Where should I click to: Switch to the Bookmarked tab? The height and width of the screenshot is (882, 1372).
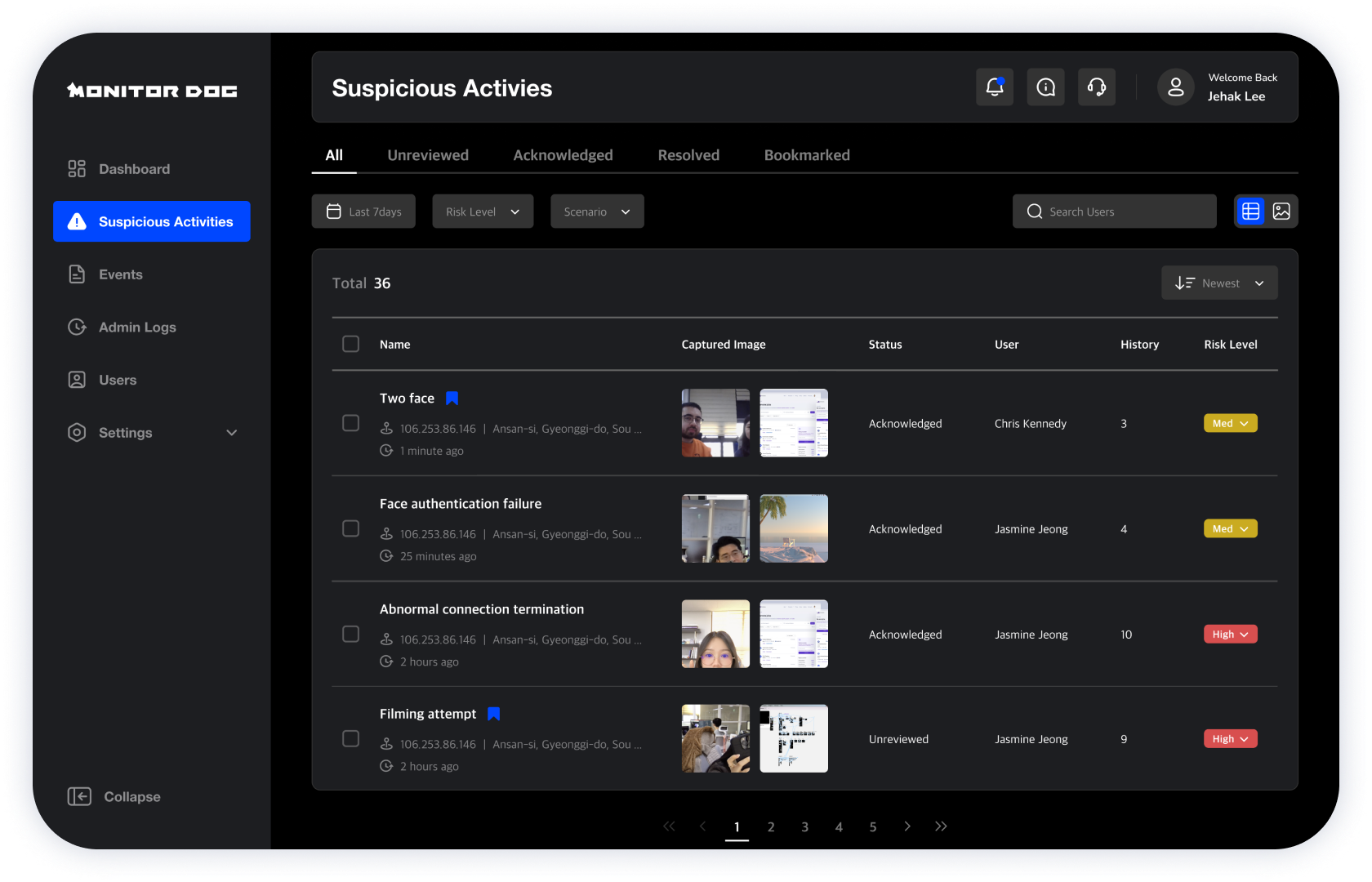[x=807, y=155]
